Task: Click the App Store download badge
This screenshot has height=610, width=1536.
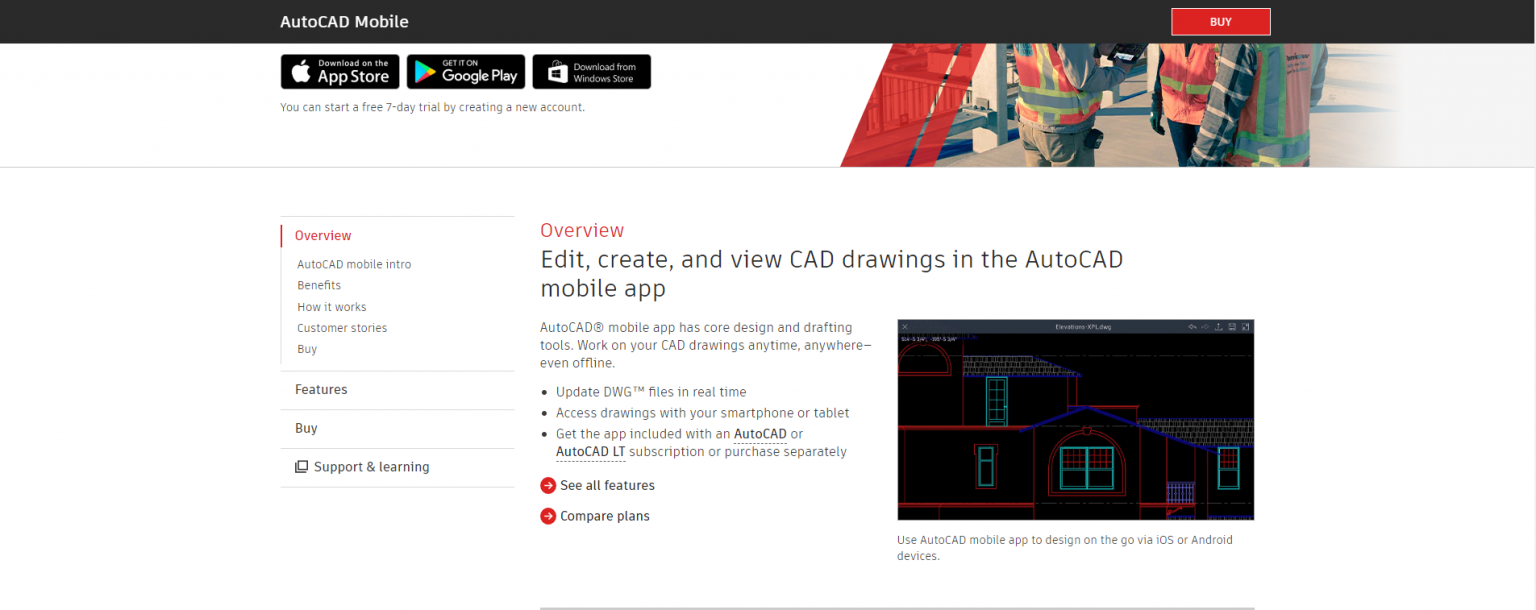Action: click(340, 72)
